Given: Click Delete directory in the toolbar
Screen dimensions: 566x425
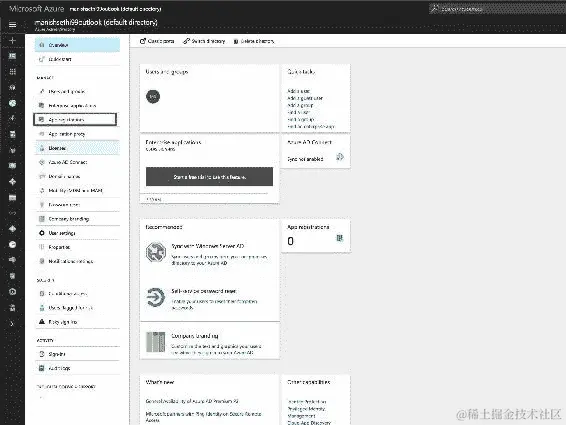Looking at the screenshot, I should (x=254, y=41).
